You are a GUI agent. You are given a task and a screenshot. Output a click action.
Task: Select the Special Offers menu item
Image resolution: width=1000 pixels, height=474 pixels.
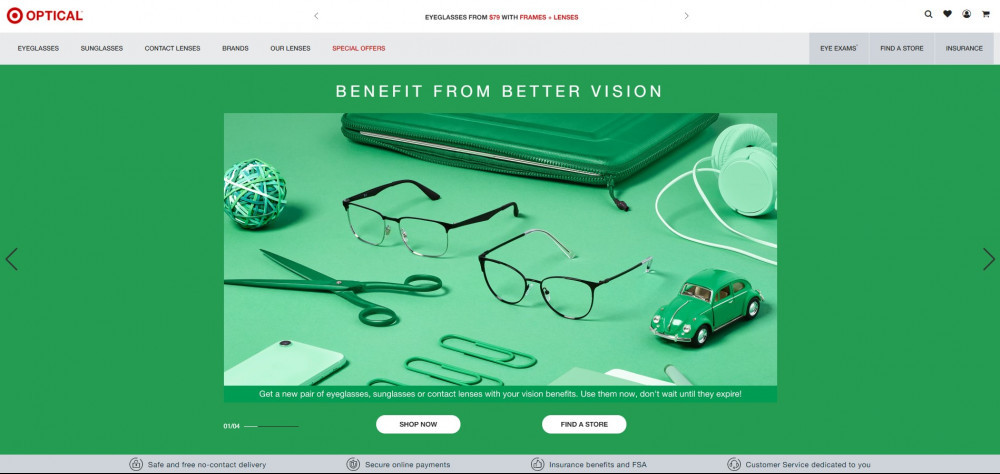(x=358, y=48)
